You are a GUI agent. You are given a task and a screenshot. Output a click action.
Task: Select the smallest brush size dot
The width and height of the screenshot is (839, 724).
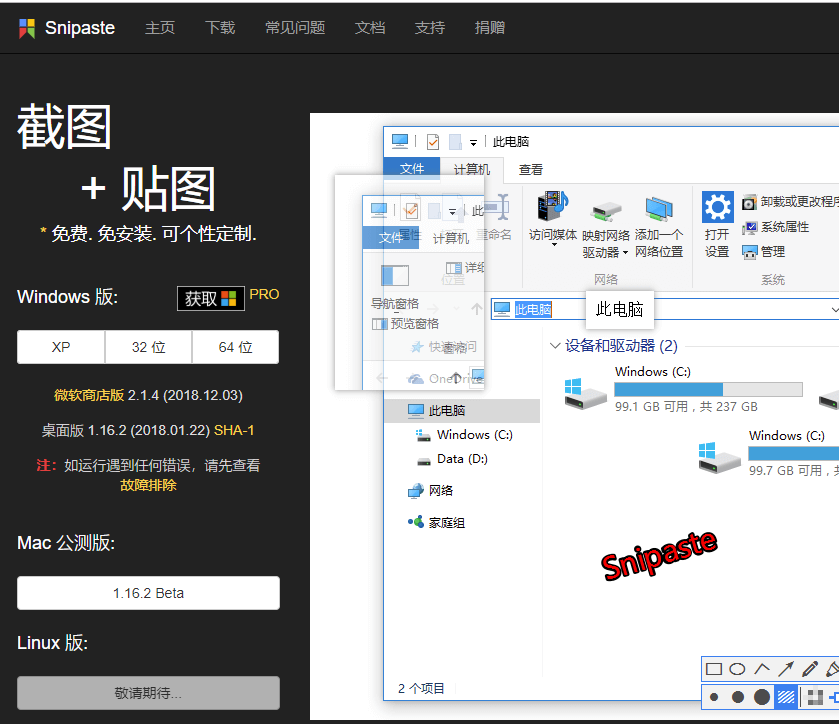pos(714,697)
